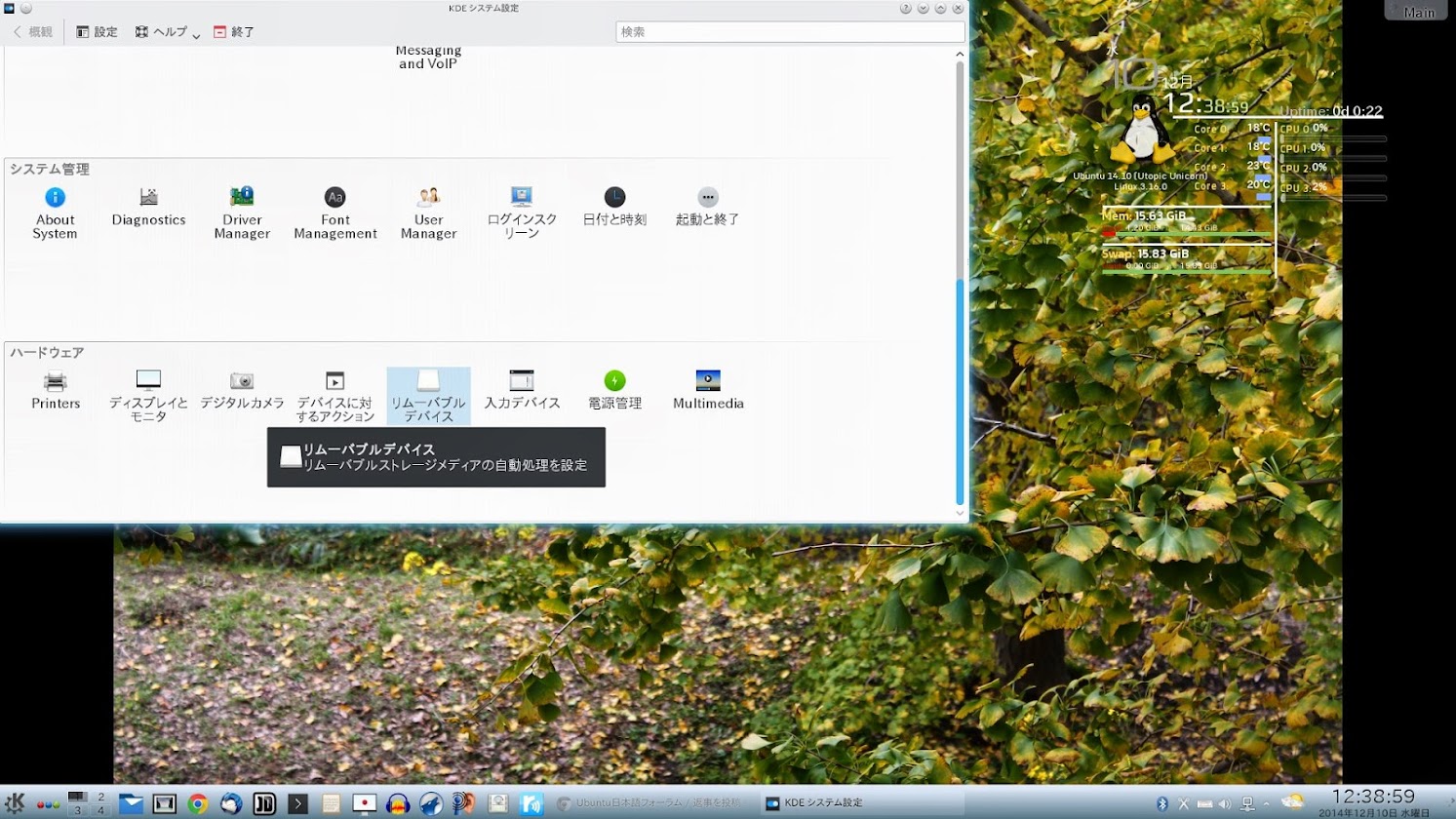This screenshot has height=819, width=1456.
Task: Open Printers settings
Action: pos(56,390)
